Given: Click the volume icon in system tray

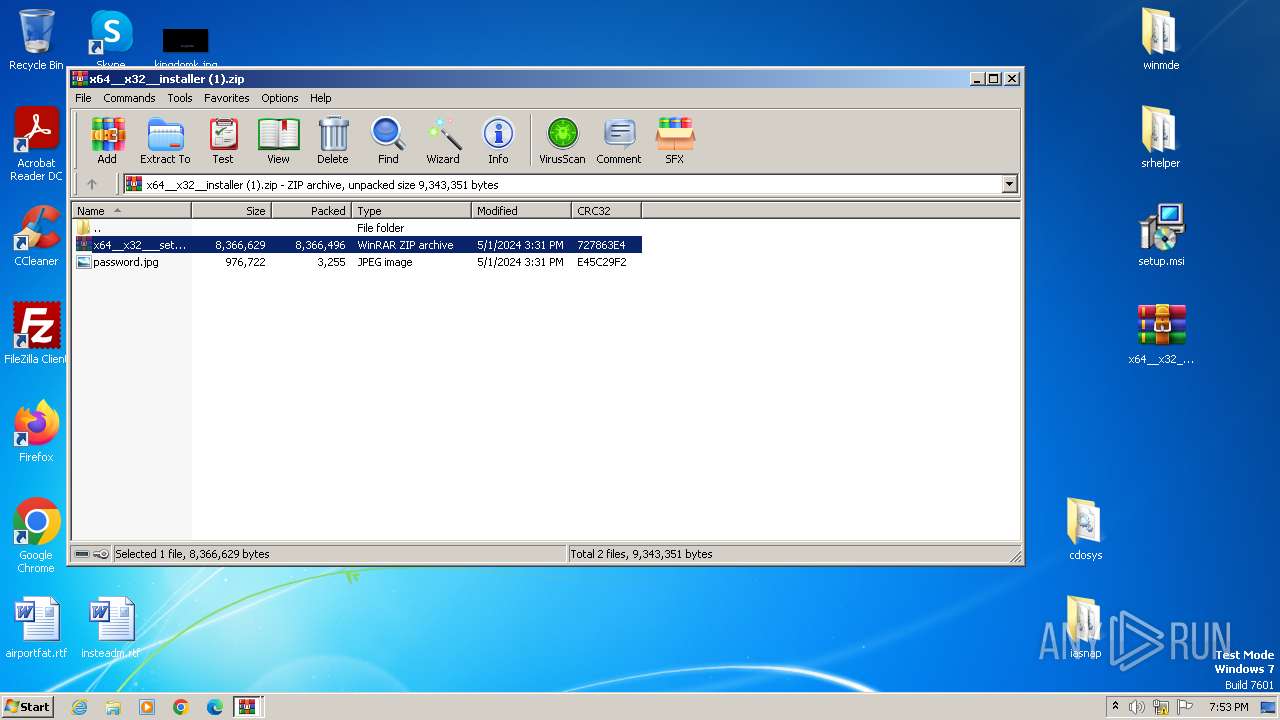Looking at the screenshot, I should 1137,707.
